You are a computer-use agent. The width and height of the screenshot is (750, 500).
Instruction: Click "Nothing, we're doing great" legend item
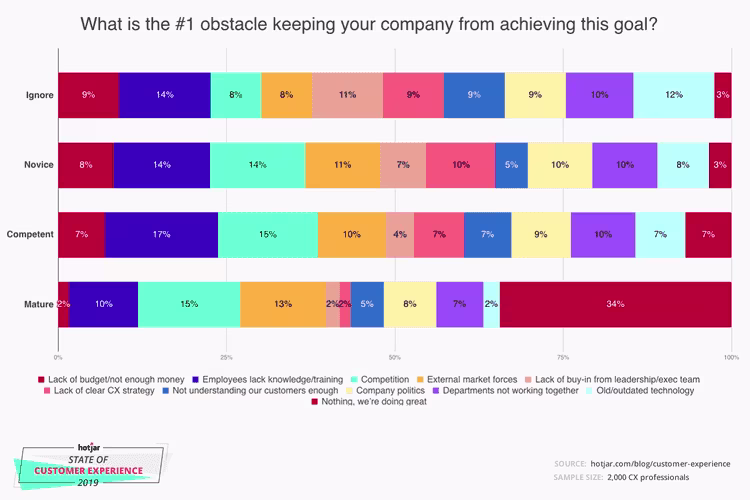(x=369, y=401)
